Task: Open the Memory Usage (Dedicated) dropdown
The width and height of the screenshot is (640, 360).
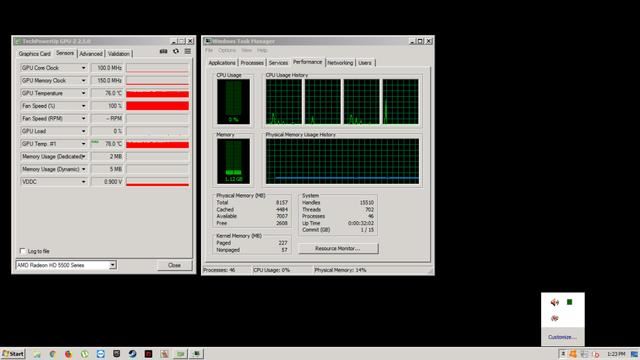Action: pos(83,156)
